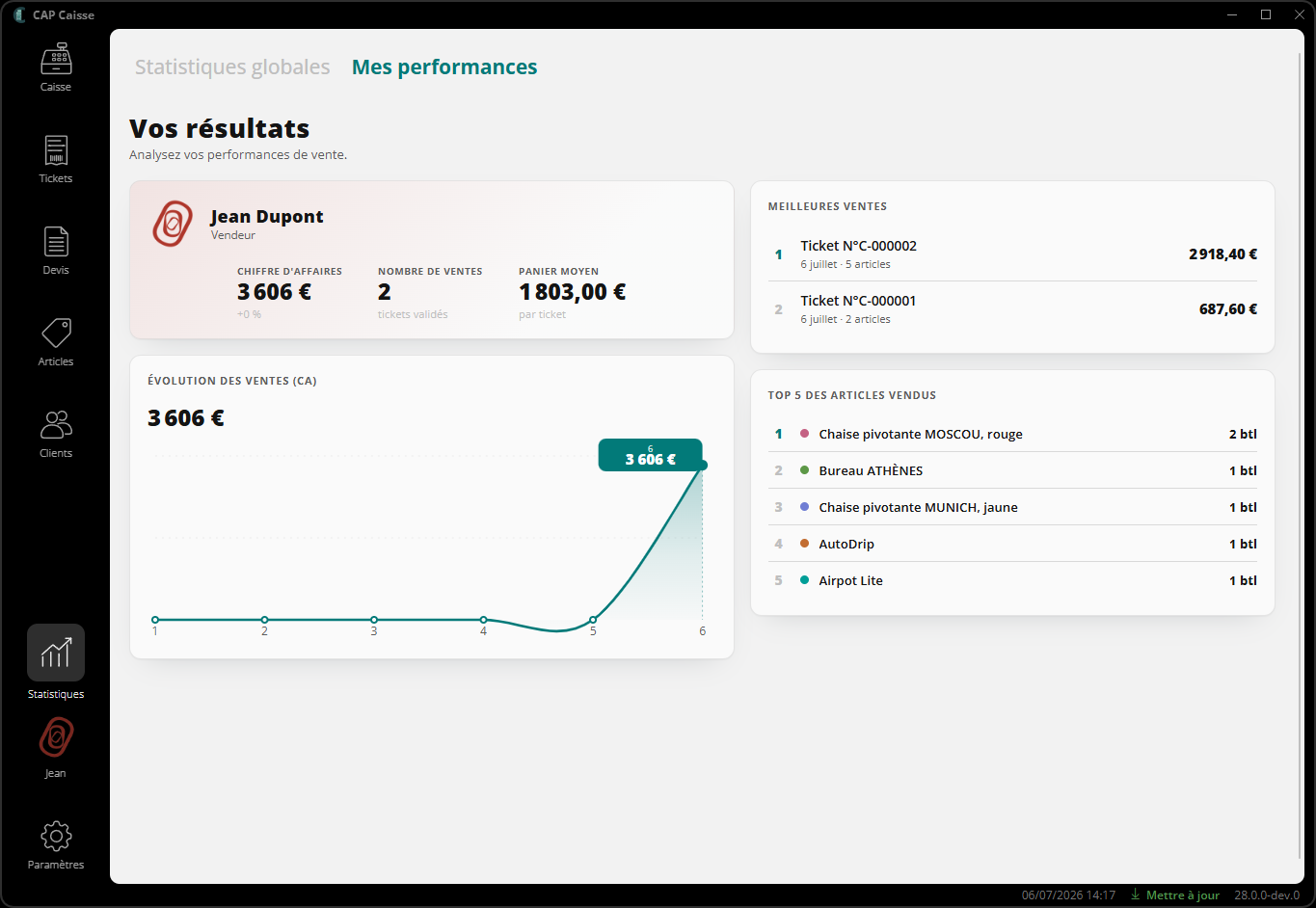Select the Statistiques chart icon

(x=56, y=653)
